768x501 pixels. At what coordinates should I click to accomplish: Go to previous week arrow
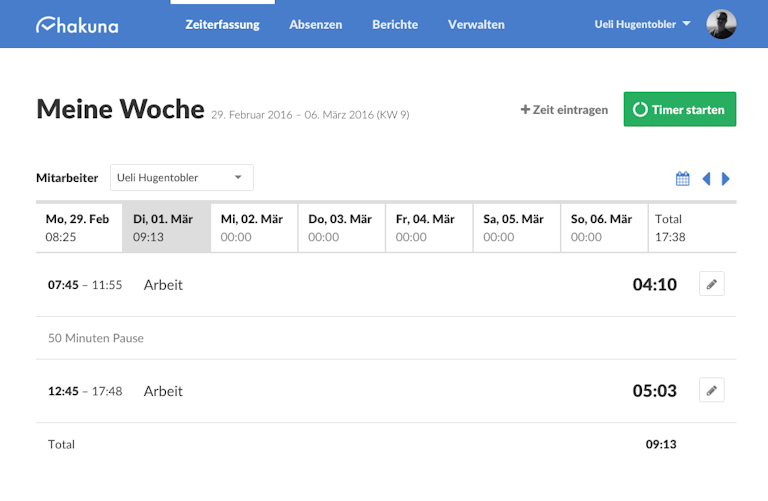tap(706, 179)
